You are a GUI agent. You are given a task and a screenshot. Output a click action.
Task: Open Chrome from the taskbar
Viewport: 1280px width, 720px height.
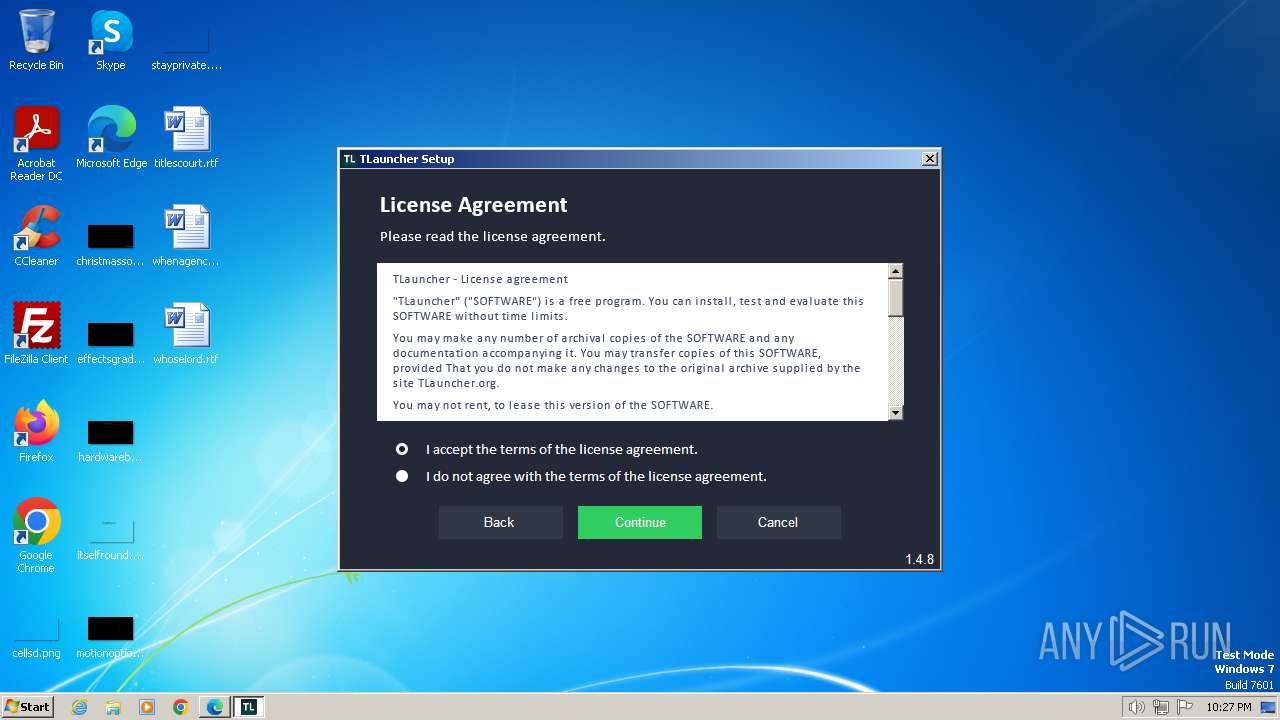pos(181,707)
